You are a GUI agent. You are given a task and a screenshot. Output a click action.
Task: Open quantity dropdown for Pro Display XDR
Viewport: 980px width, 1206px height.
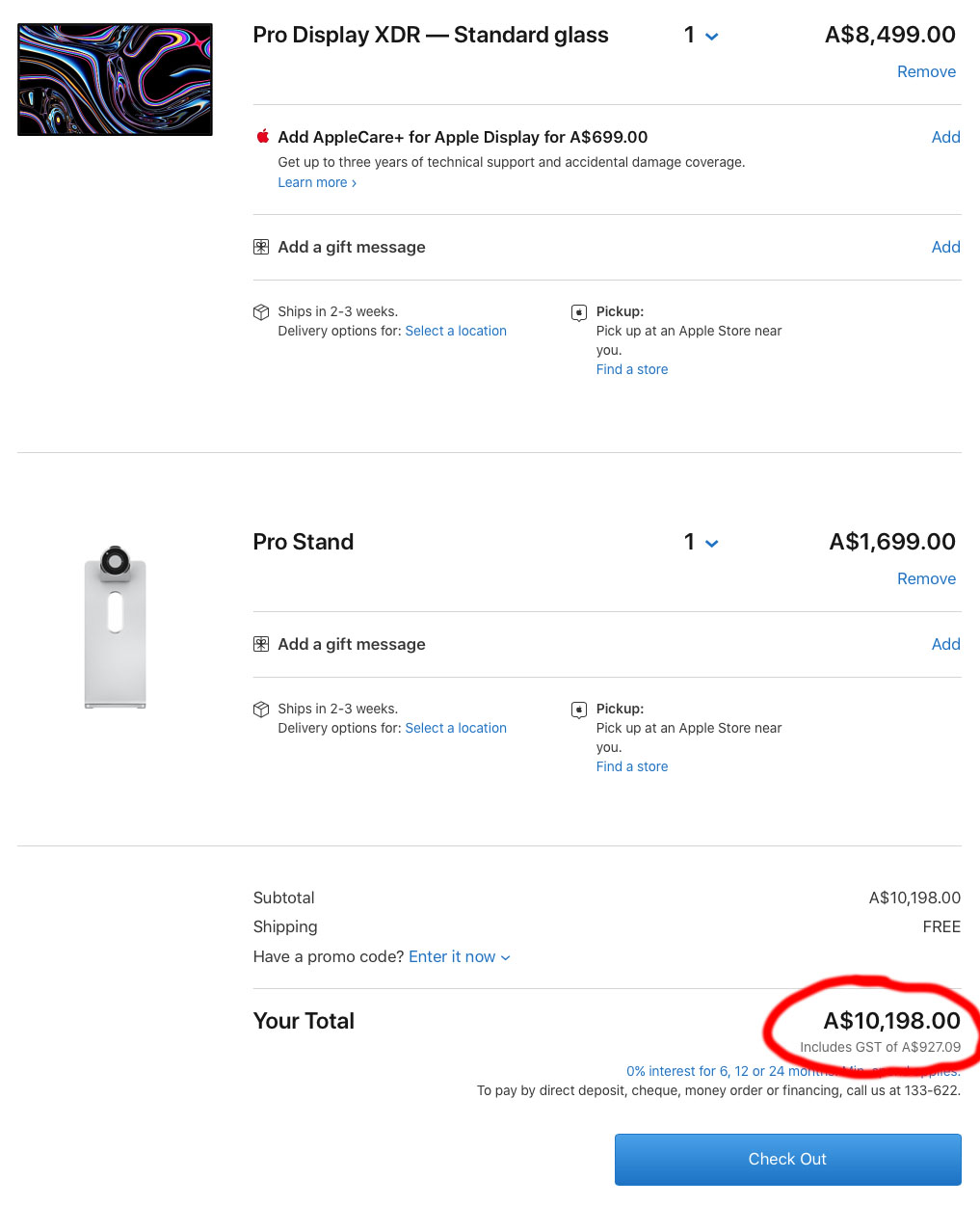coord(702,36)
